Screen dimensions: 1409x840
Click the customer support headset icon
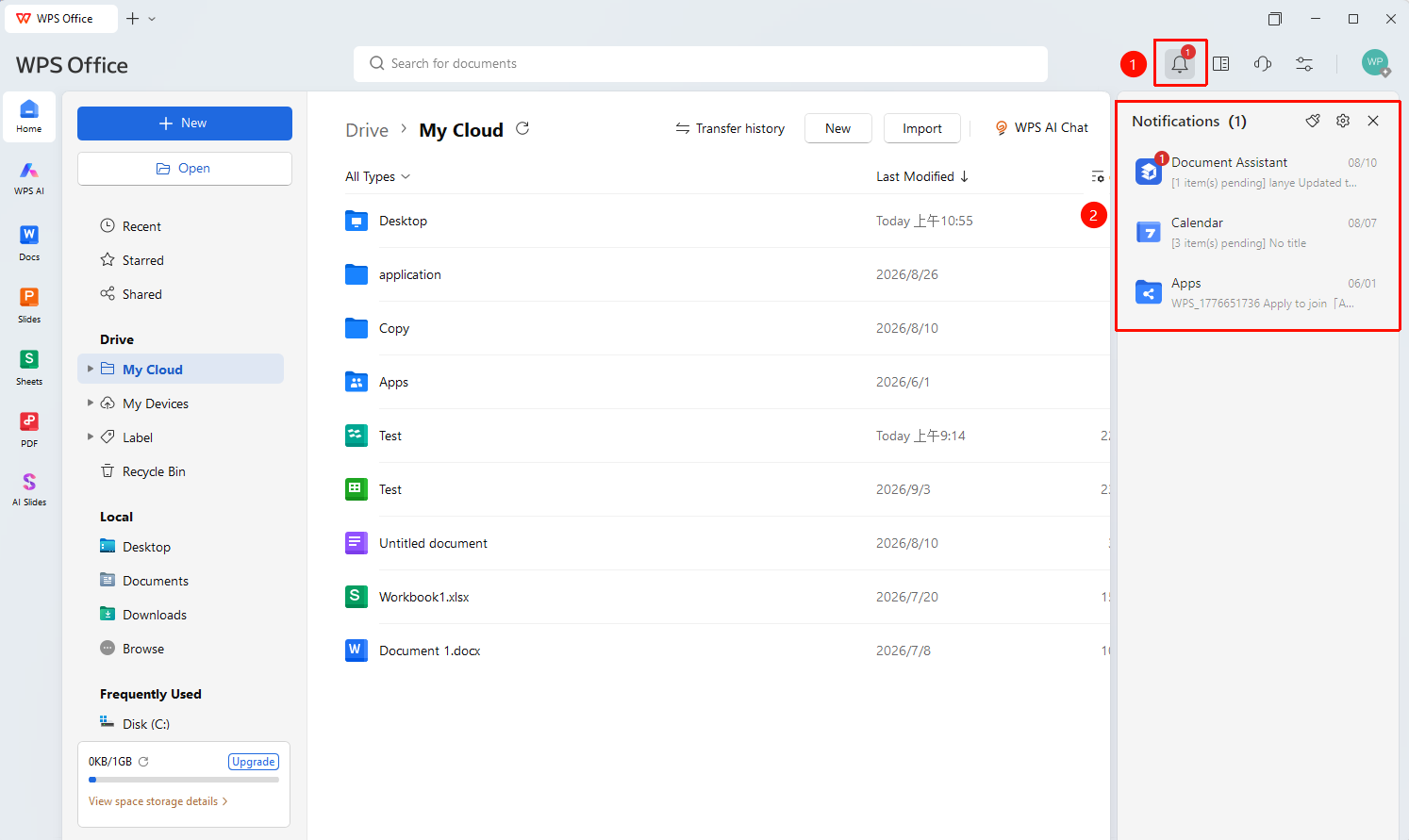coord(1263,63)
